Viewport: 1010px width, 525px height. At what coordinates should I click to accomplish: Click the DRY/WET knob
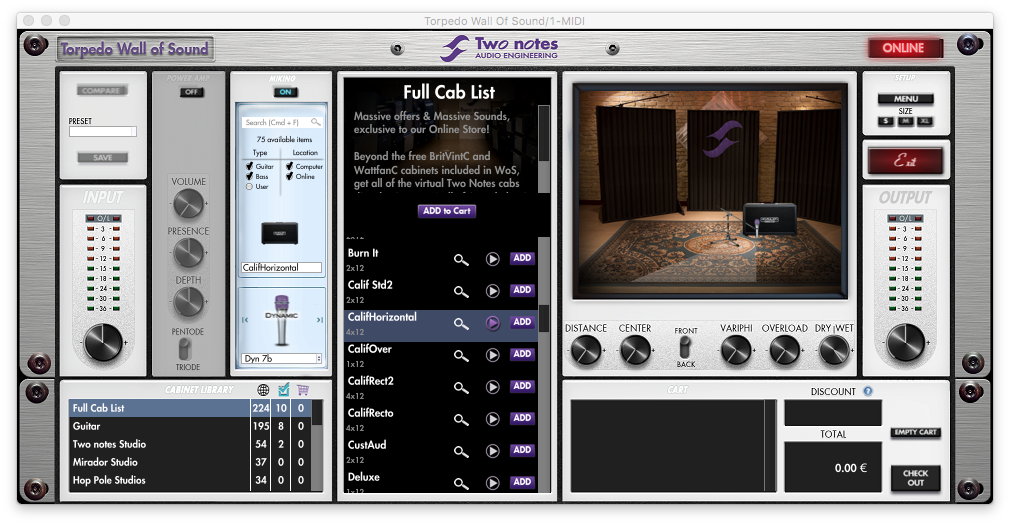pyautogui.click(x=834, y=350)
